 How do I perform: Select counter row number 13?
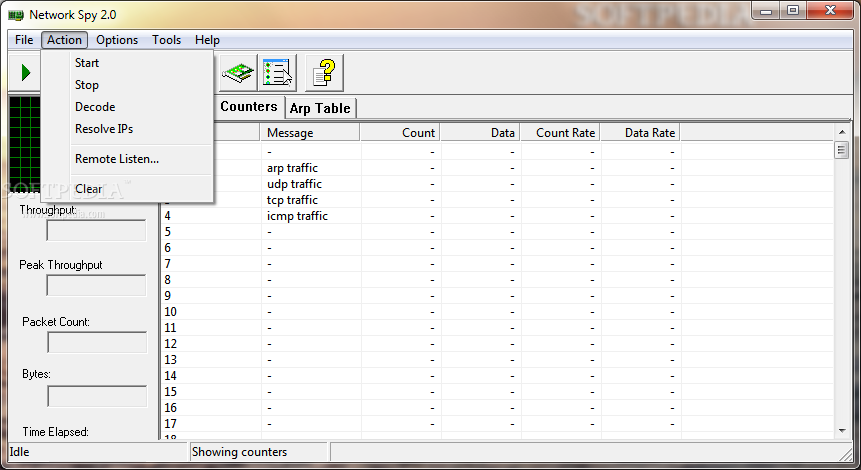pos(497,360)
